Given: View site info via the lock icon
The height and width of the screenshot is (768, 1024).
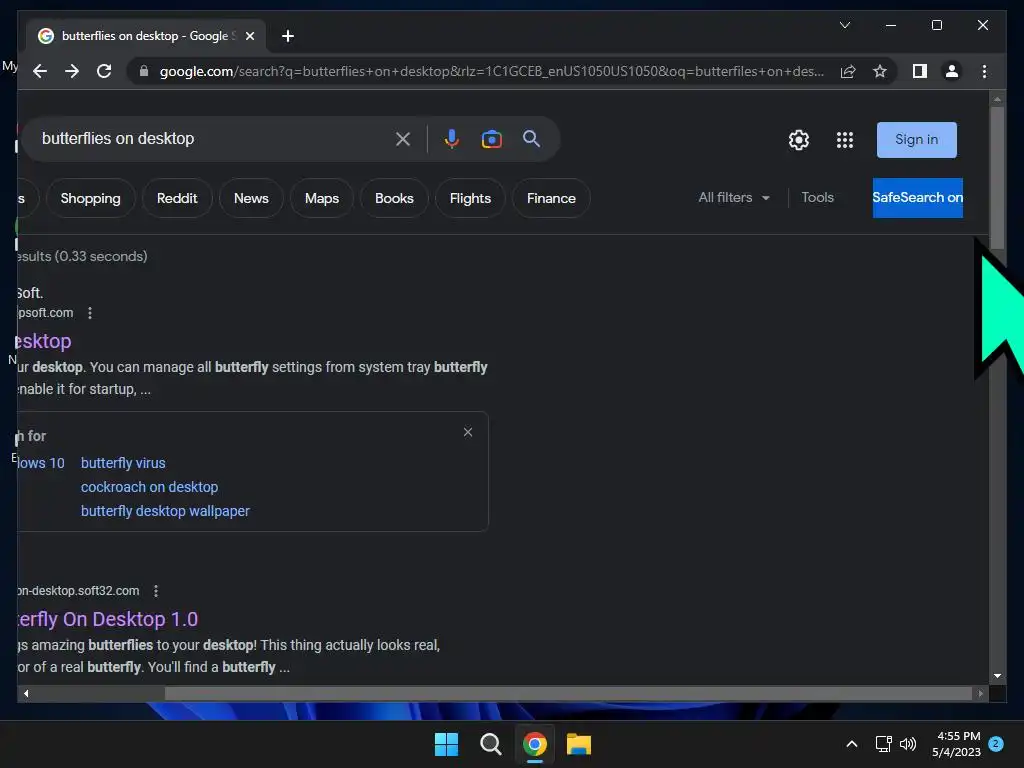Looking at the screenshot, I should (x=144, y=71).
